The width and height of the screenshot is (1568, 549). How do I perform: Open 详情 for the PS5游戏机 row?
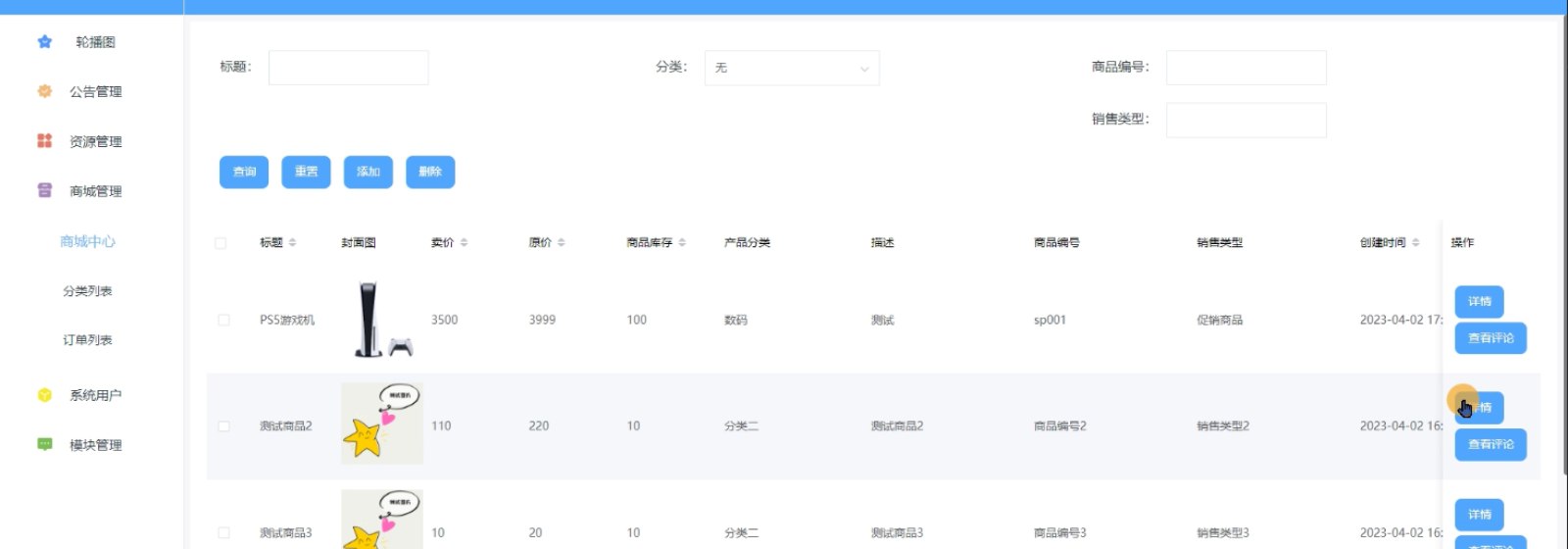1479,302
